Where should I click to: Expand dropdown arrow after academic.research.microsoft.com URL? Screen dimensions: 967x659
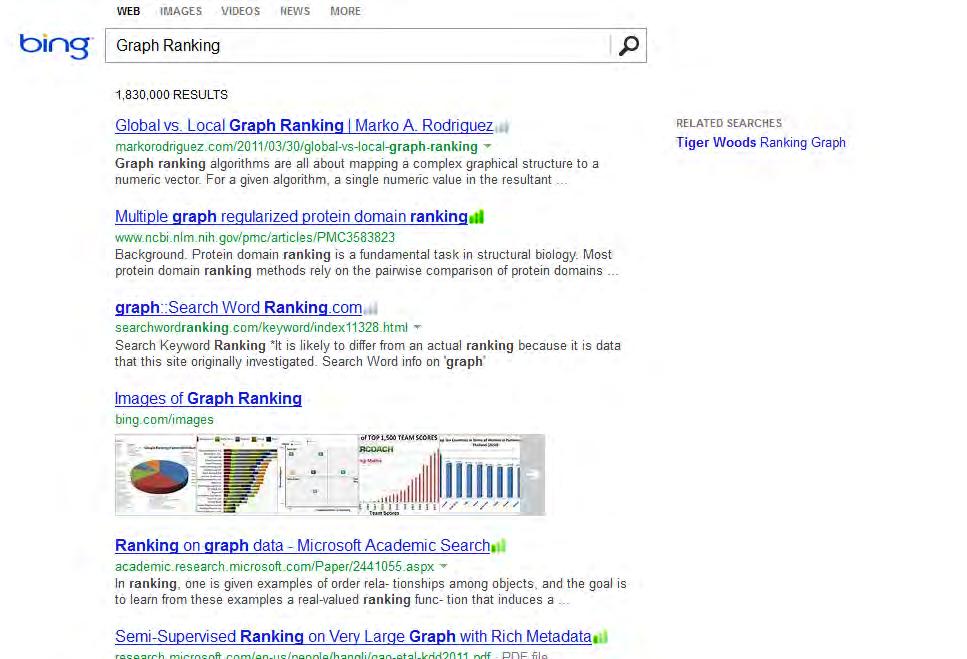[x=443, y=566]
